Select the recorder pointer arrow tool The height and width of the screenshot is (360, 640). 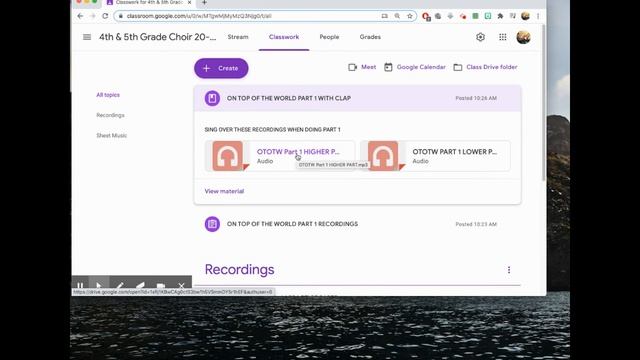coord(99,286)
